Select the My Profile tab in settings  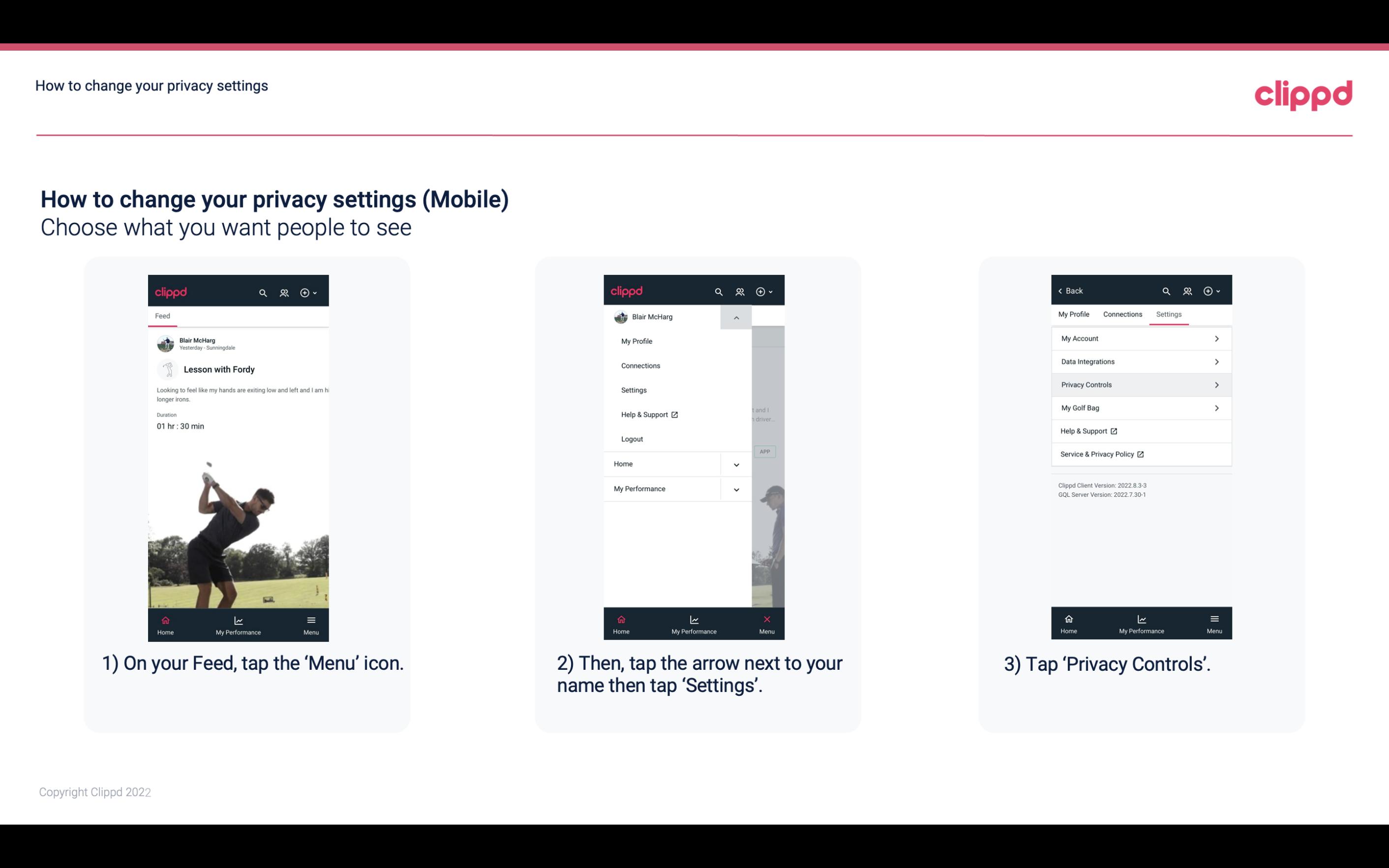tap(1074, 314)
